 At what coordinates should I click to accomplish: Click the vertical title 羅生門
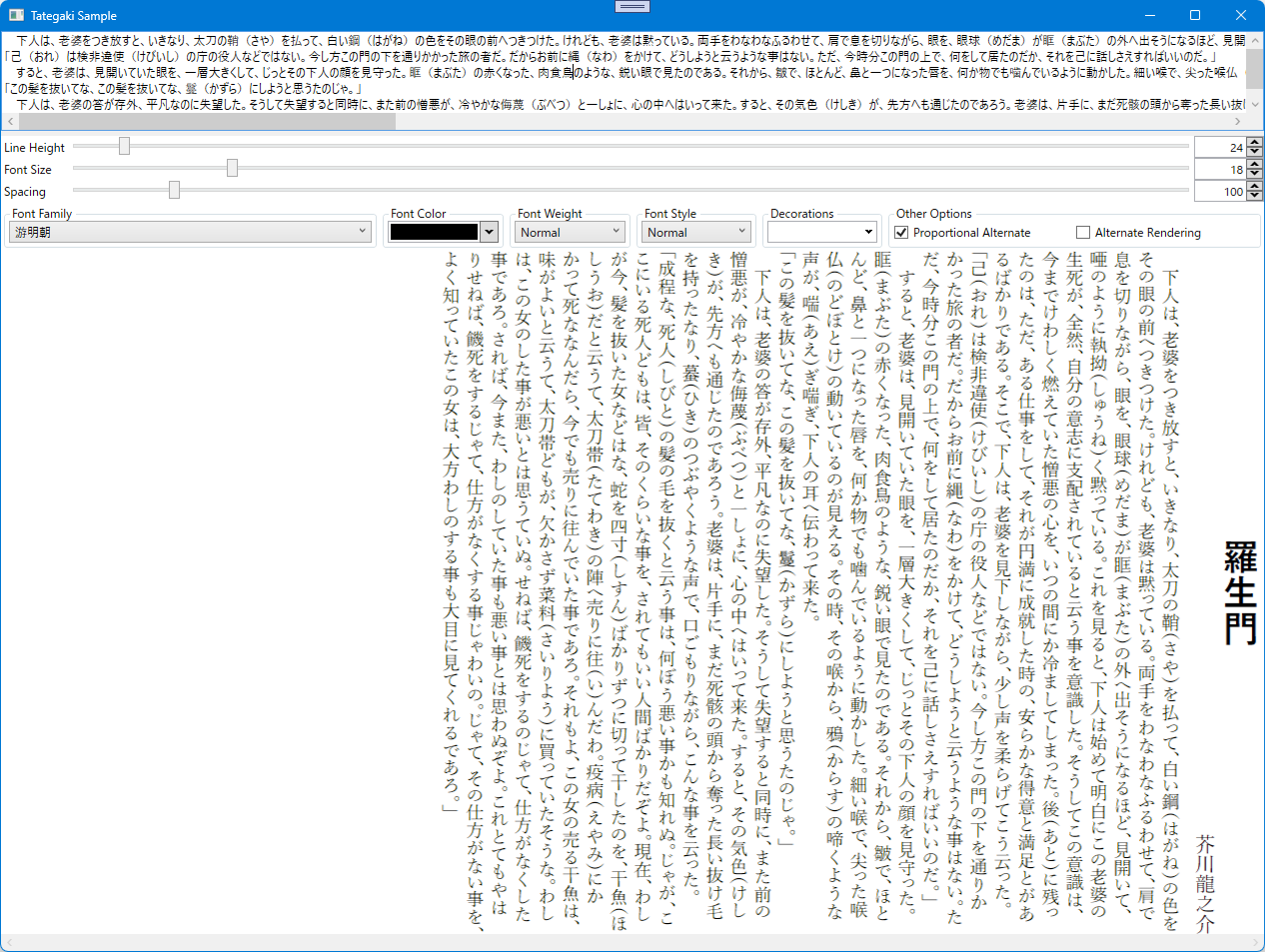[1239, 593]
